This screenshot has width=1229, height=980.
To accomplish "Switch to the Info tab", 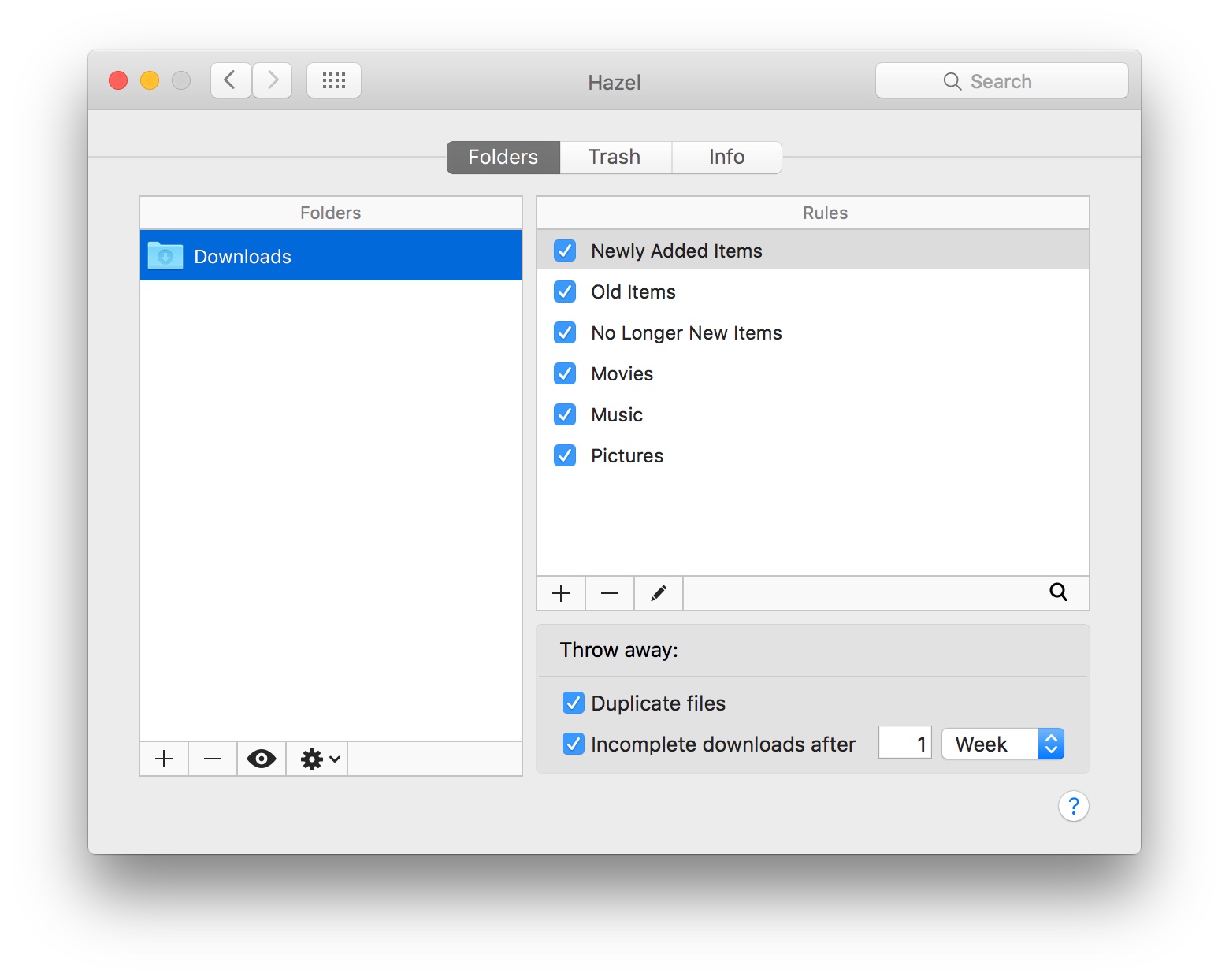I will (x=726, y=158).
